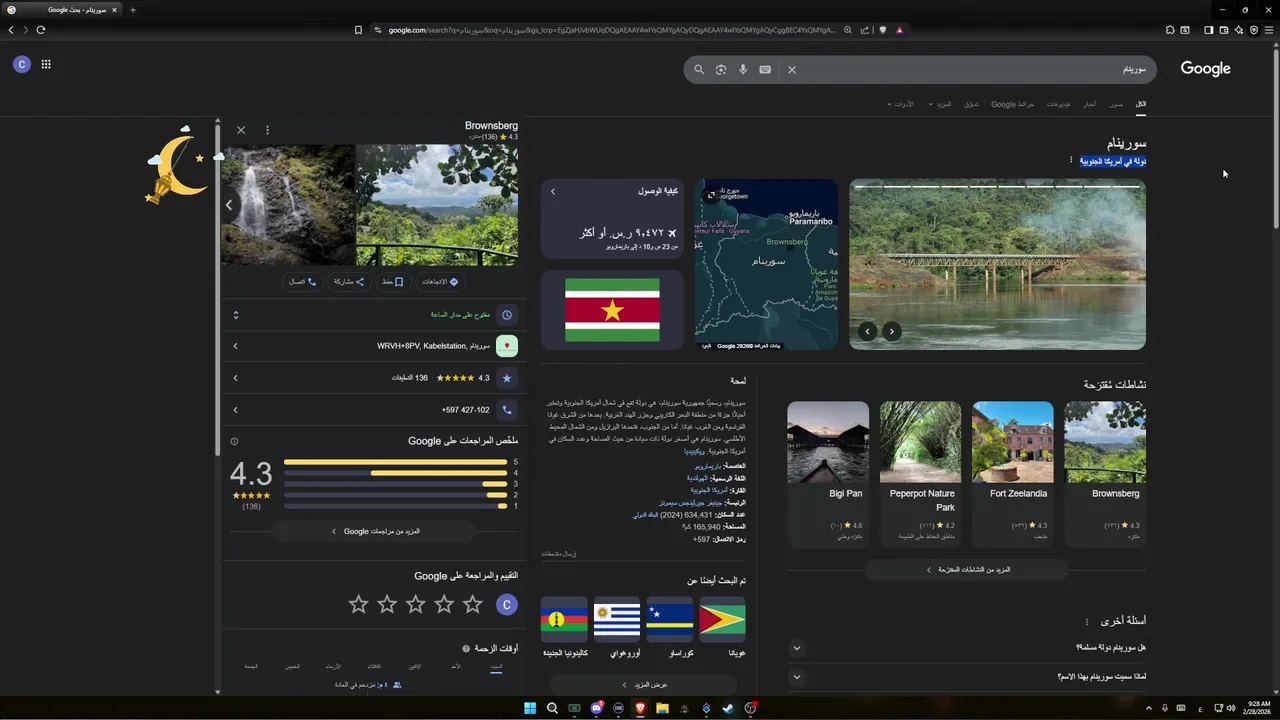Open the Google account avatar at page top

tap(22, 64)
